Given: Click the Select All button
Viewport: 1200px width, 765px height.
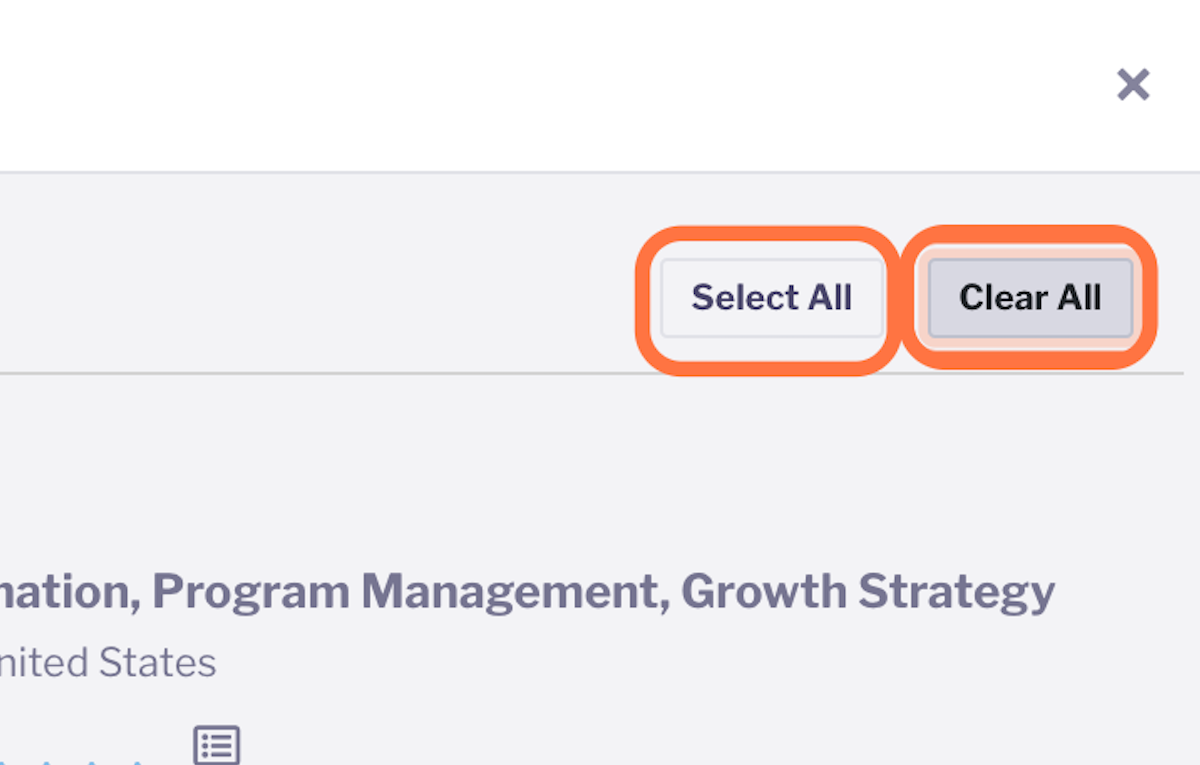Looking at the screenshot, I should pos(771,298).
